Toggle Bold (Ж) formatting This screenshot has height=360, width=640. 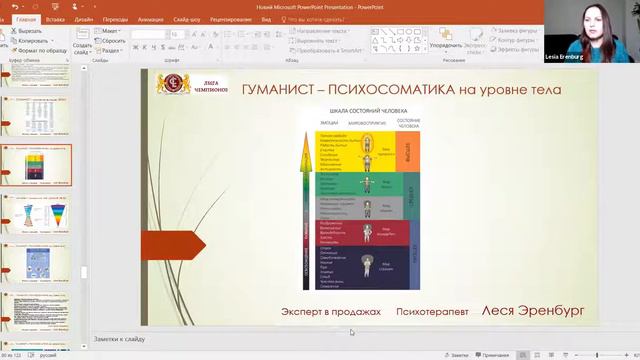point(136,48)
